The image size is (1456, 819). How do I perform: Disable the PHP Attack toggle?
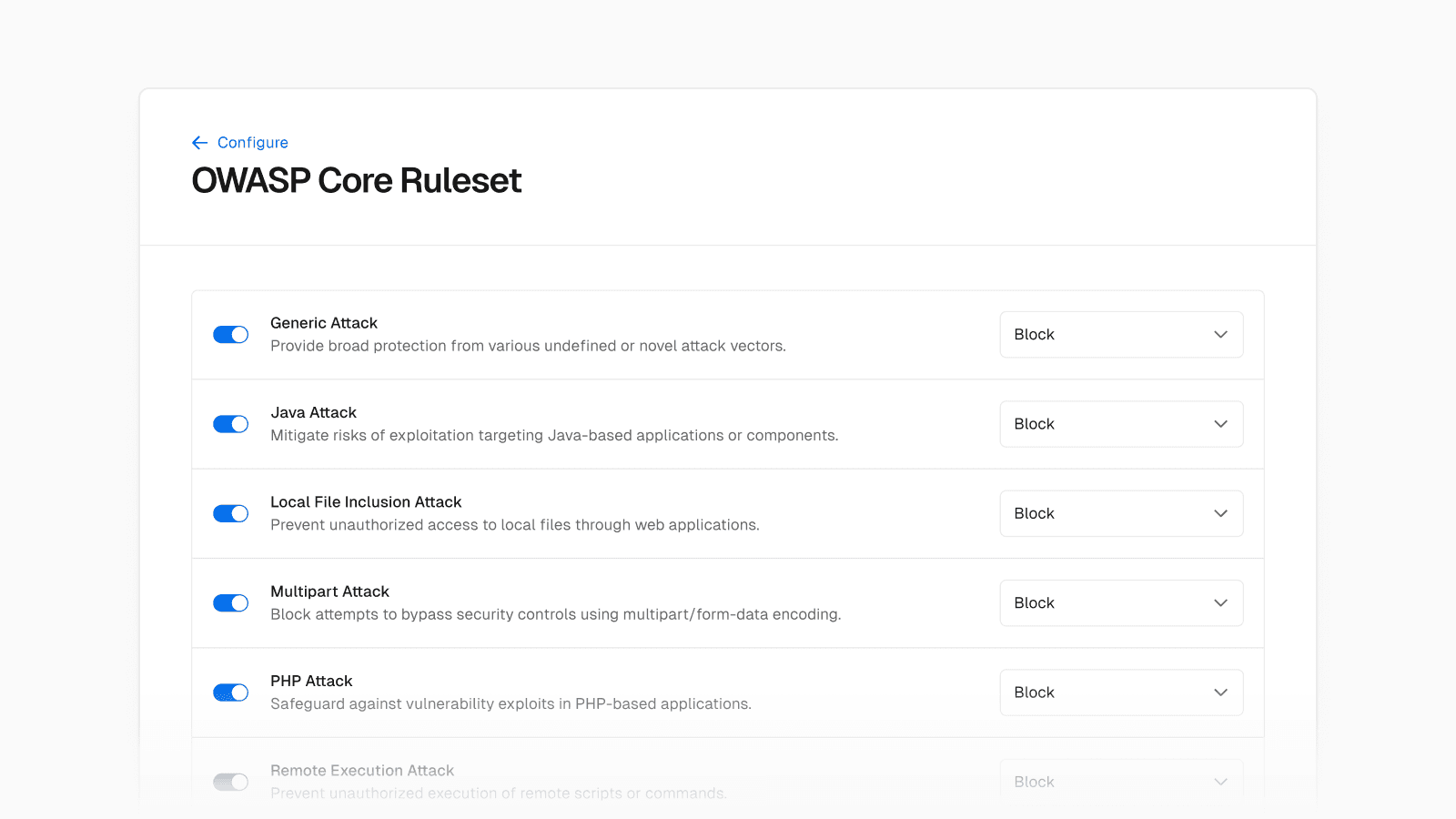231,693
